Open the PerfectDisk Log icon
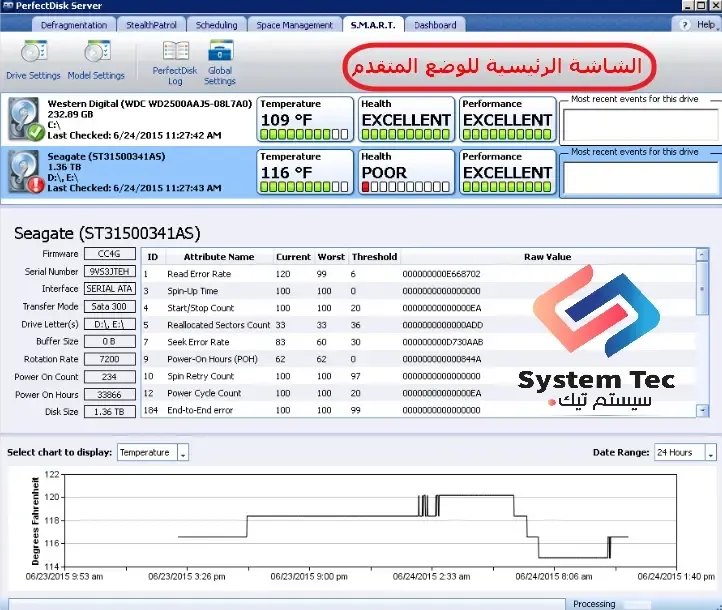This screenshot has width=722, height=610. coord(175,51)
